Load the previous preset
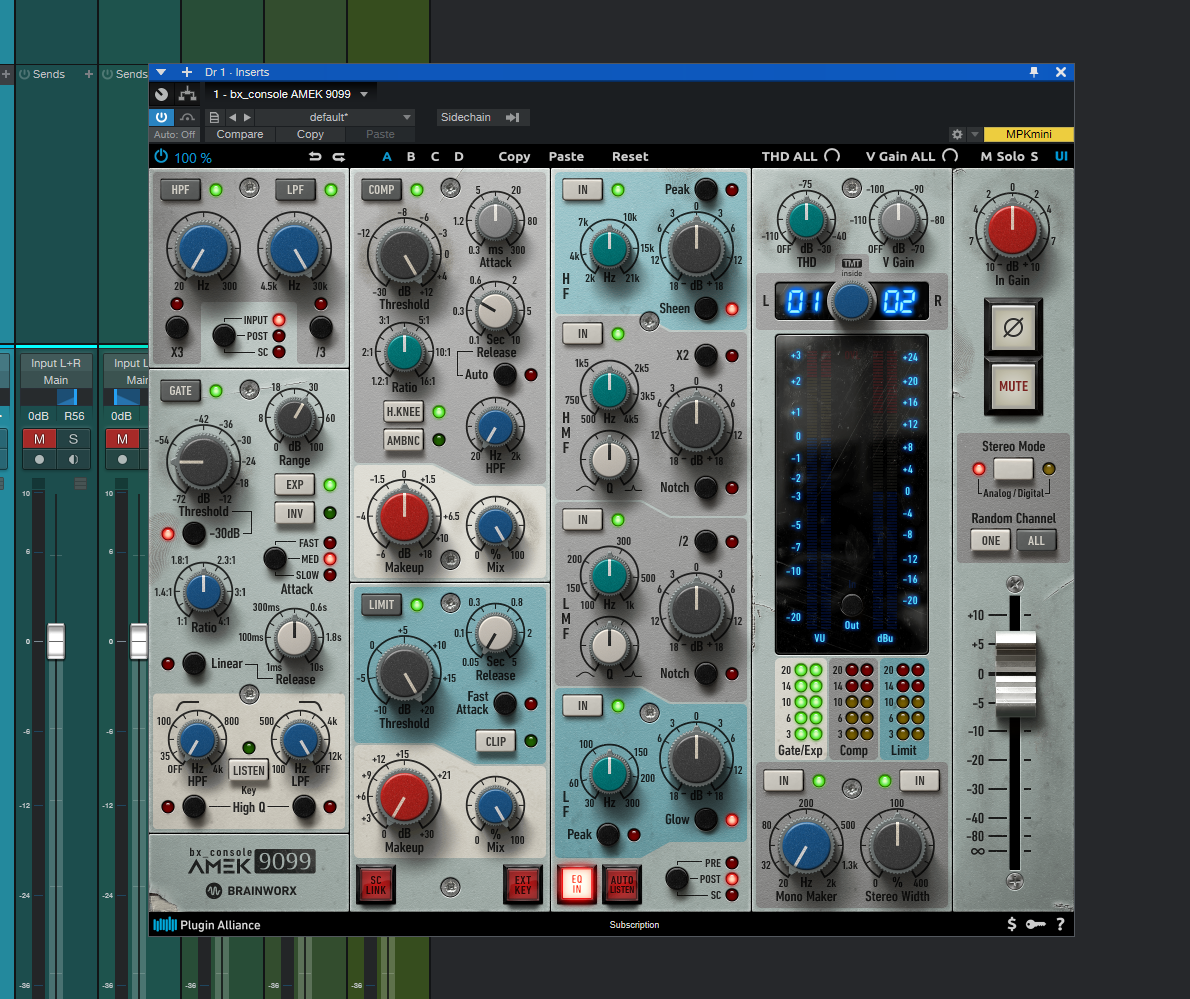Screen dimensions: 1190x999 click(232, 118)
